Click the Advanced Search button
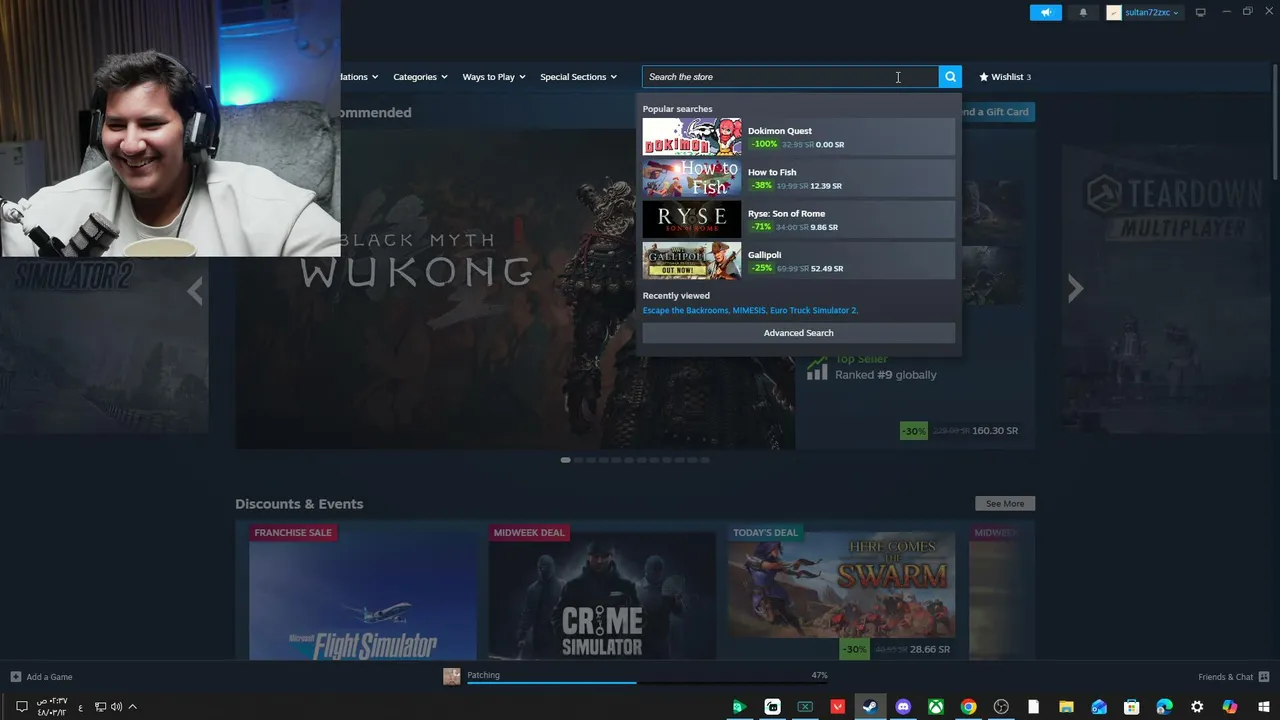This screenshot has height=720, width=1280. click(x=798, y=333)
